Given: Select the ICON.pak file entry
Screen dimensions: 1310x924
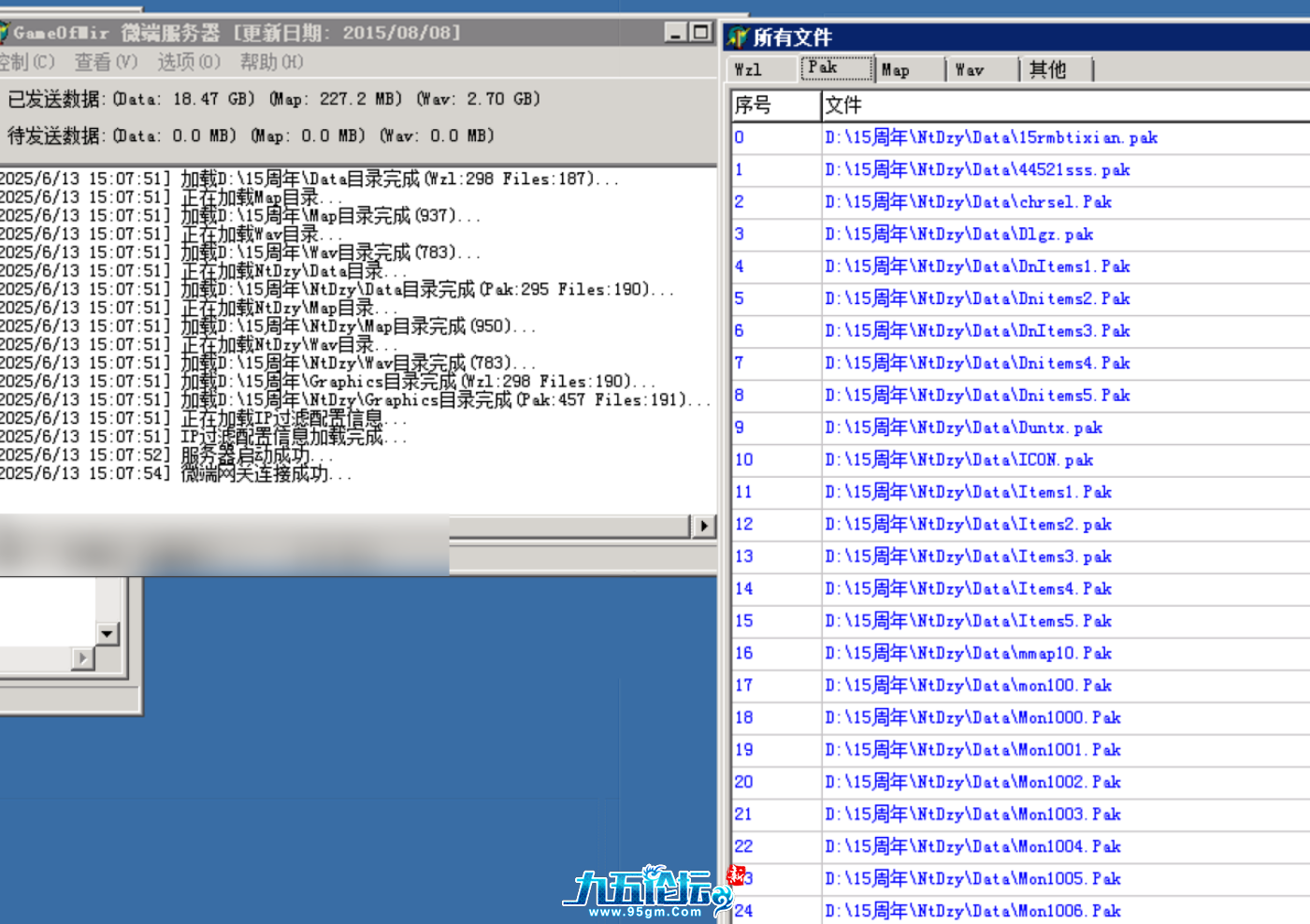Looking at the screenshot, I should tap(958, 460).
